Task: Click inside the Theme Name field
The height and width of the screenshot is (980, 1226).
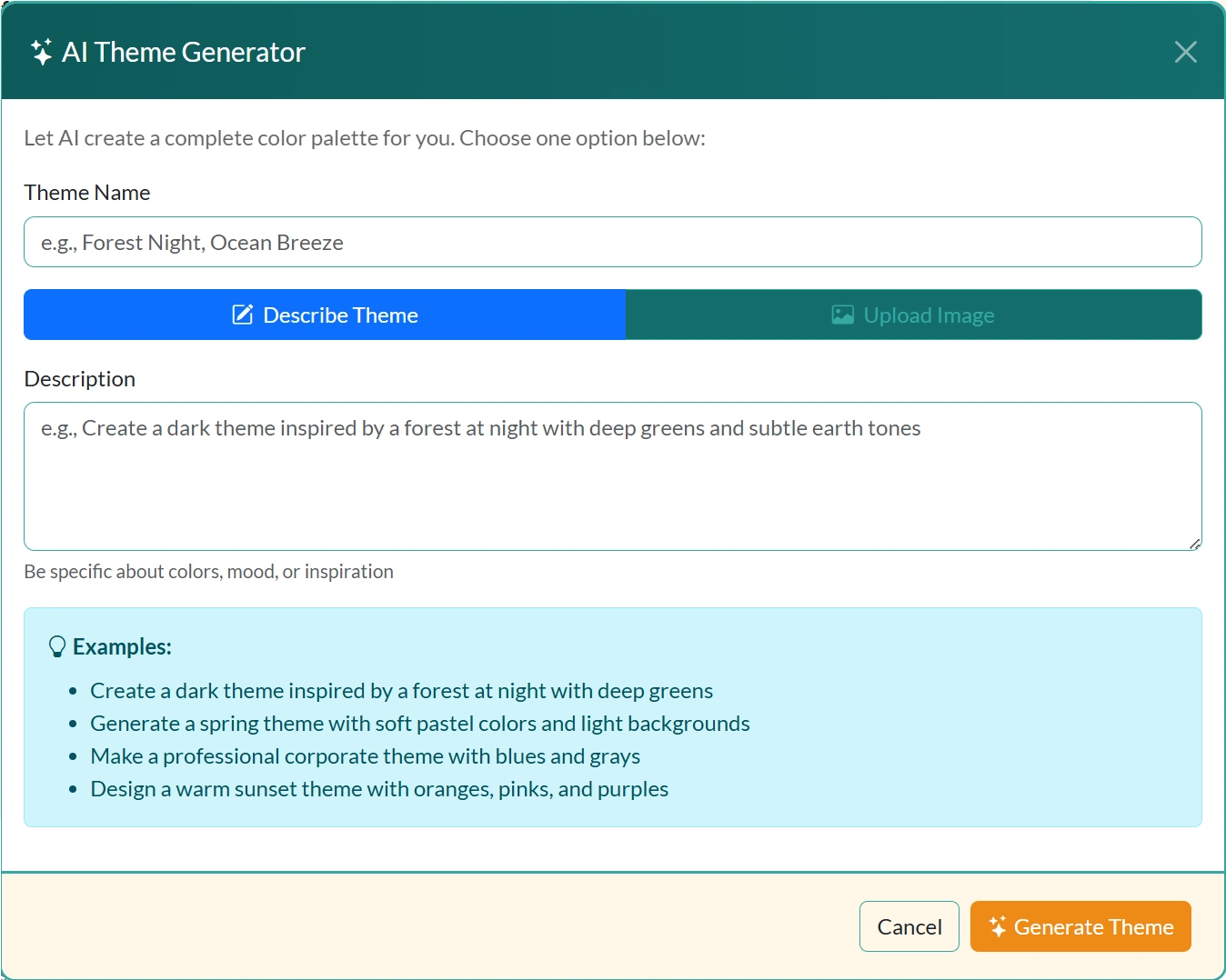Action: point(612,242)
